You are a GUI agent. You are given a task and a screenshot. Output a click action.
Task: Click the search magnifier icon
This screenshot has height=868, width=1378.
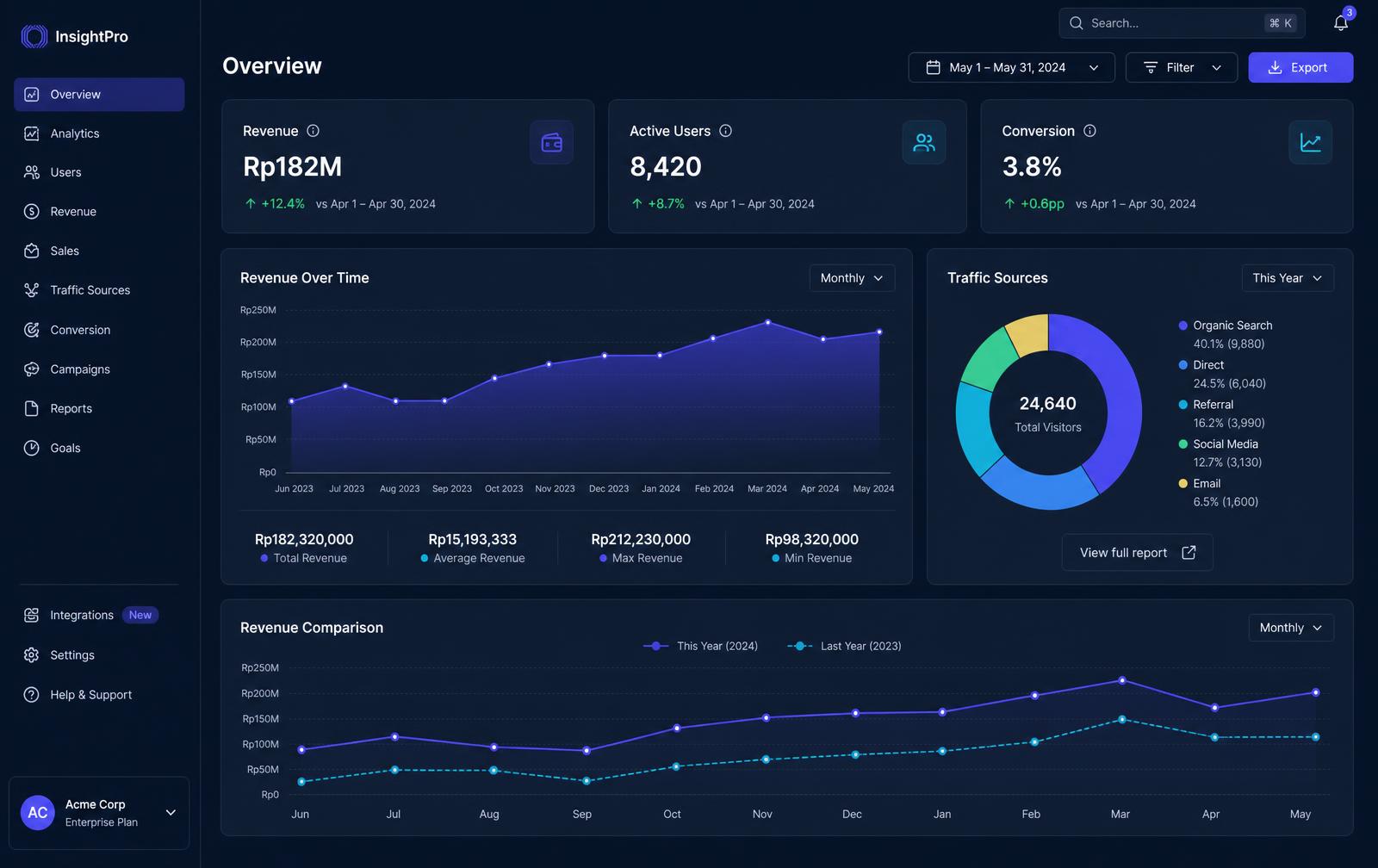point(1077,23)
